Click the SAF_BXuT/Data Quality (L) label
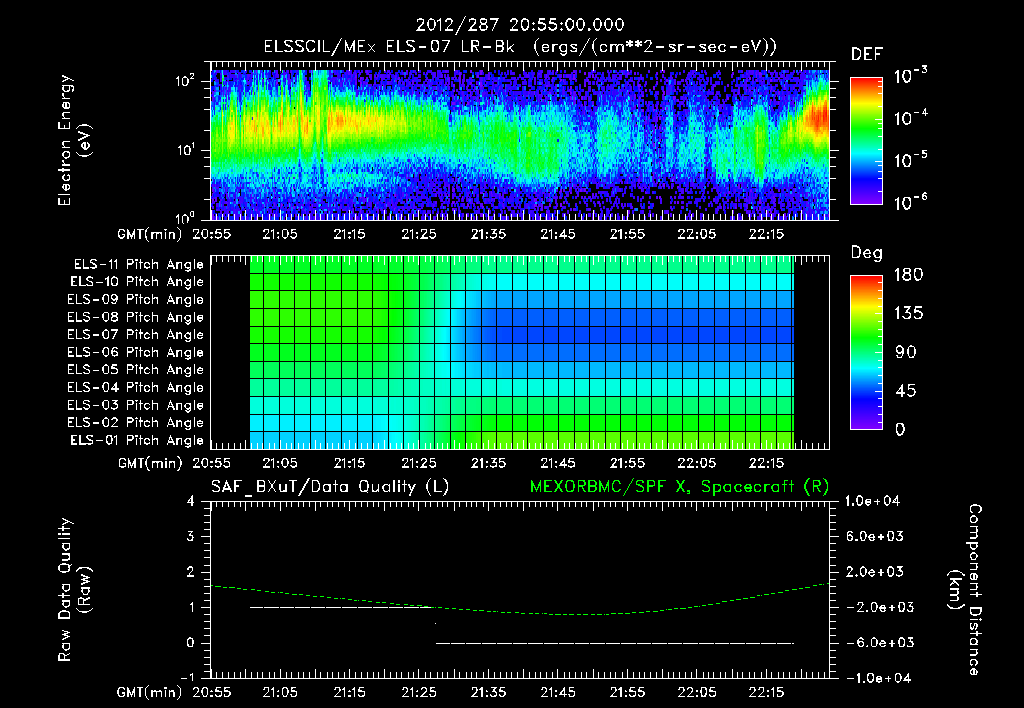The image size is (1024, 708). point(330,487)
